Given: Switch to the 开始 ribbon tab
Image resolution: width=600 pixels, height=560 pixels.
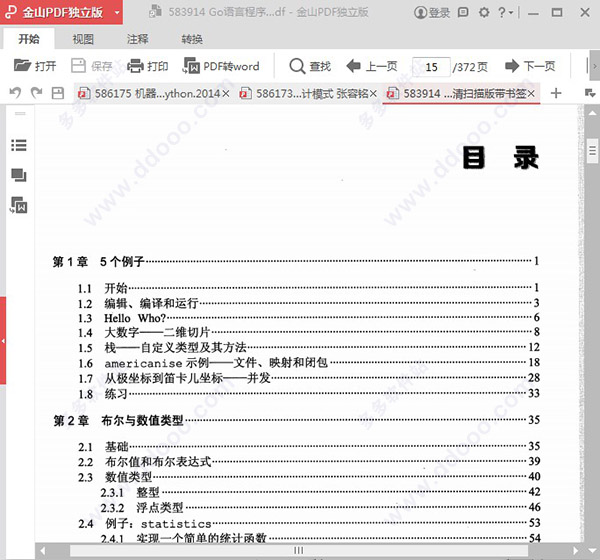Looking at the screenshot, I should tap(29, 39).
